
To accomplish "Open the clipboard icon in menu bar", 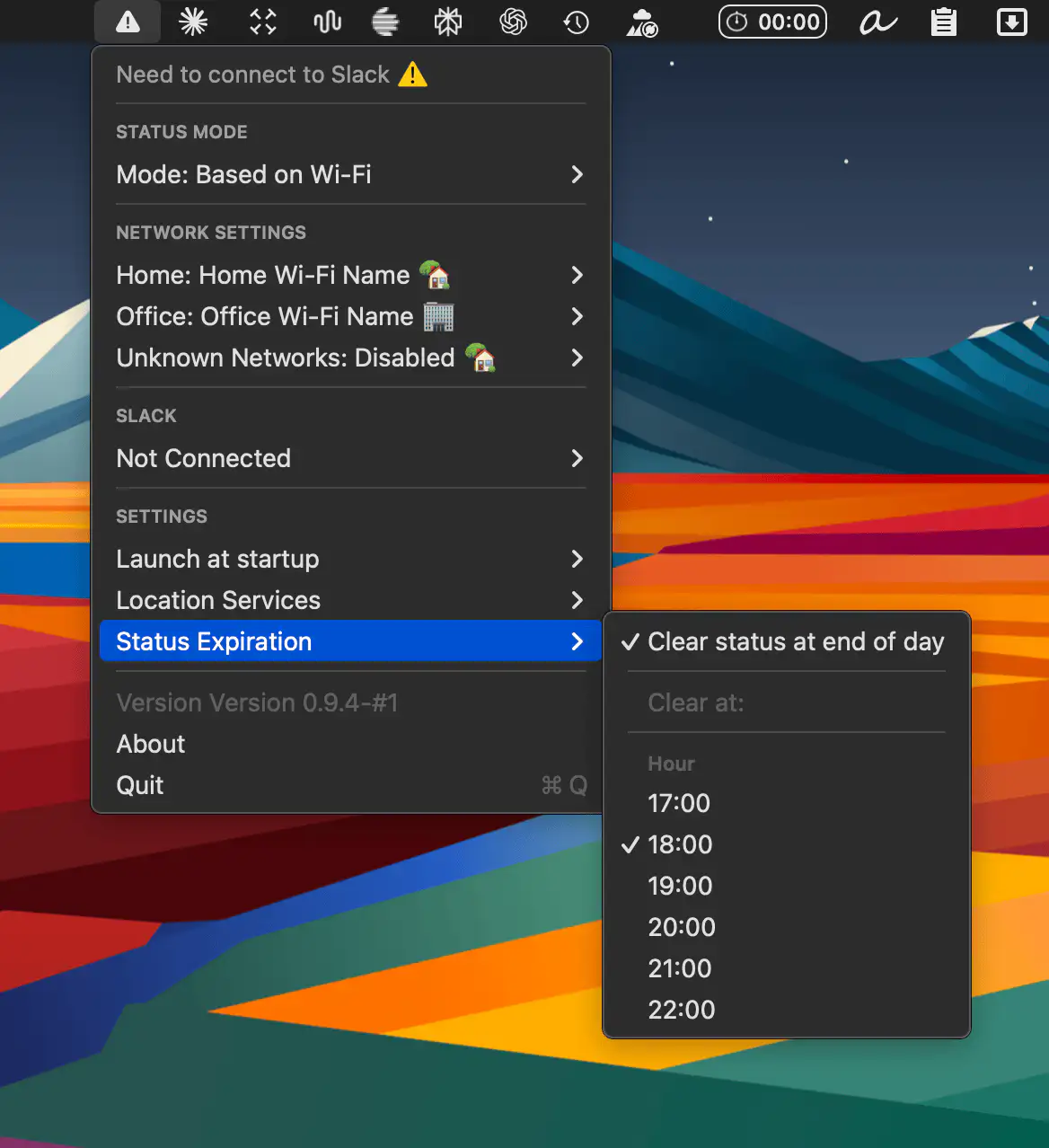I will 943,22.
